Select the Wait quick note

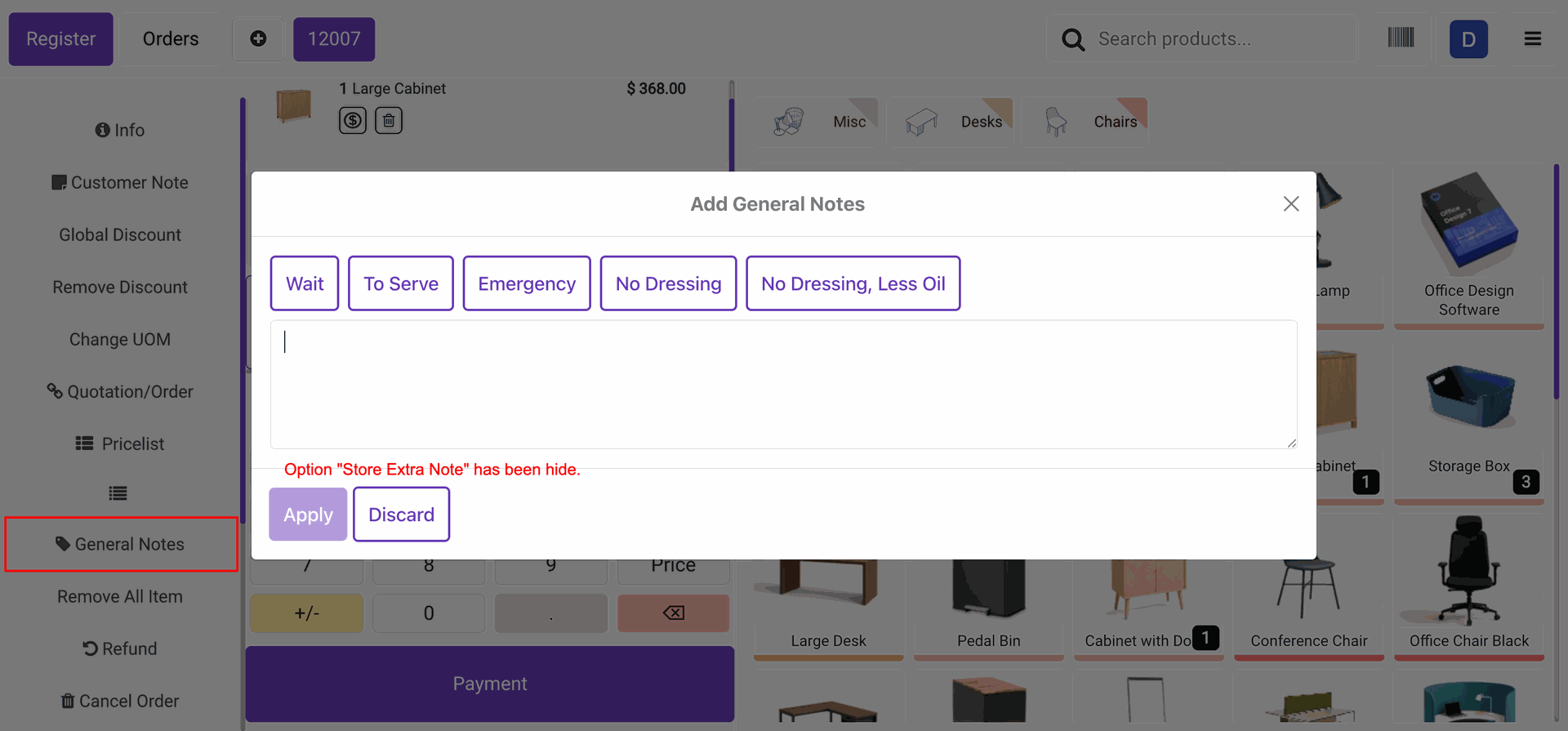[305, 283]
